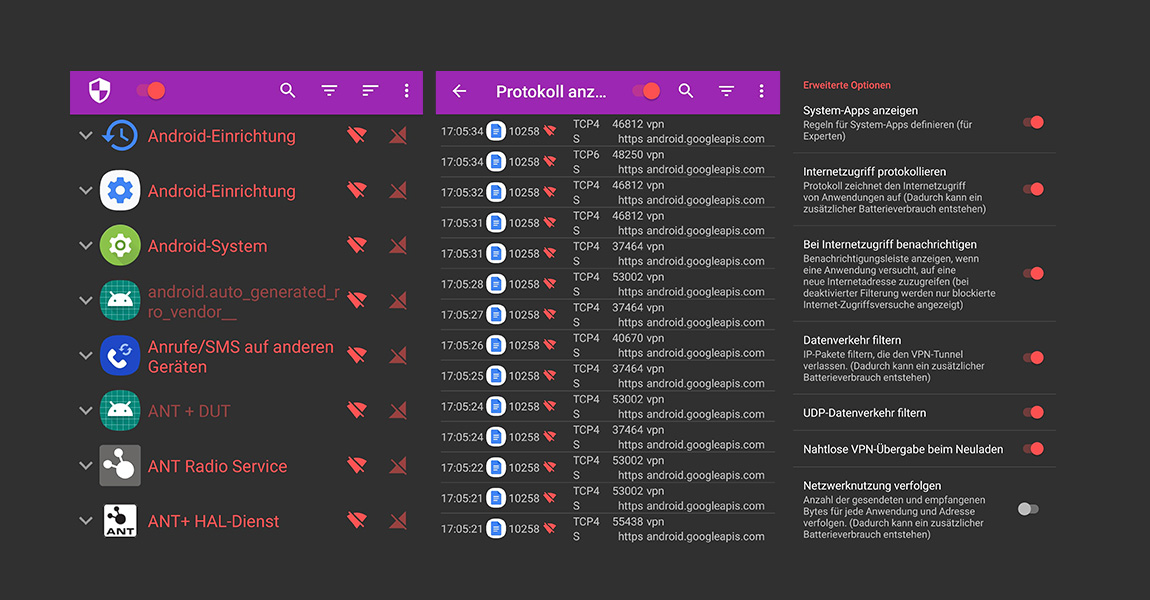Open the log entry at 17:05:28
This screenshot has height=600, width=1150.
click(x=607, y=284)
